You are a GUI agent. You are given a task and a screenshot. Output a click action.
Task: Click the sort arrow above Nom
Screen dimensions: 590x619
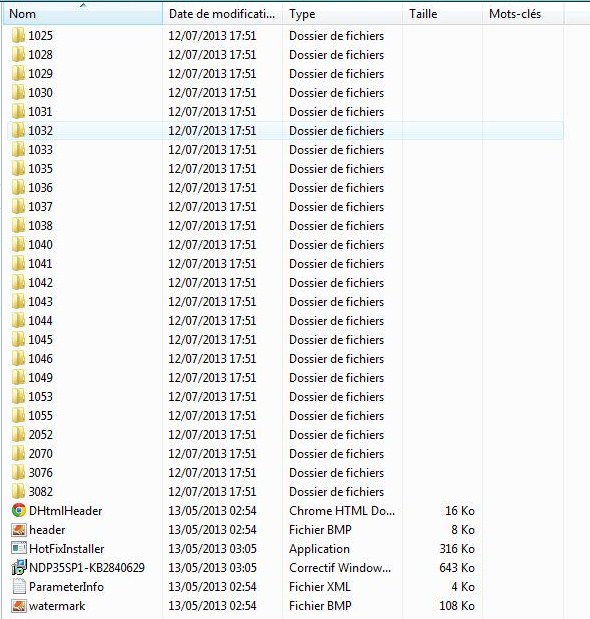(83, 5)
